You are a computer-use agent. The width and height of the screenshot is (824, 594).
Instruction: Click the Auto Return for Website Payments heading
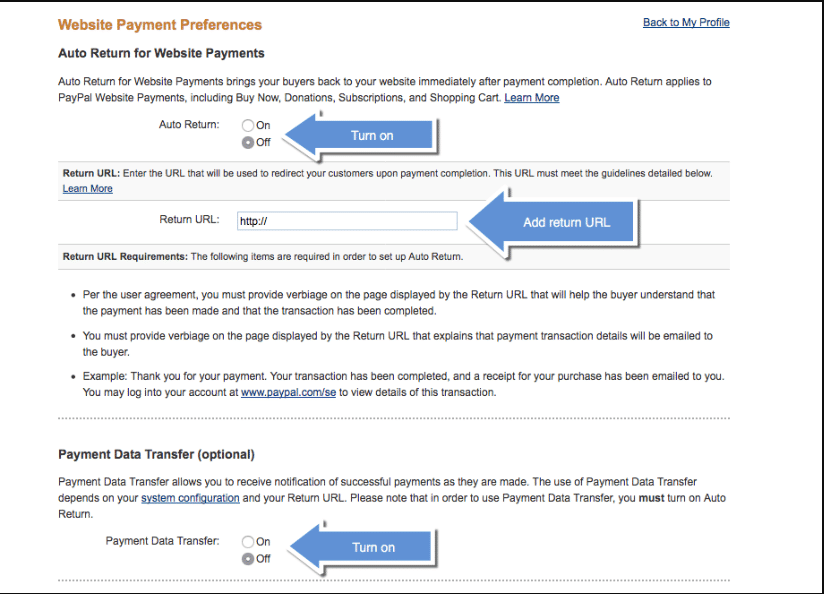[162, 53]
